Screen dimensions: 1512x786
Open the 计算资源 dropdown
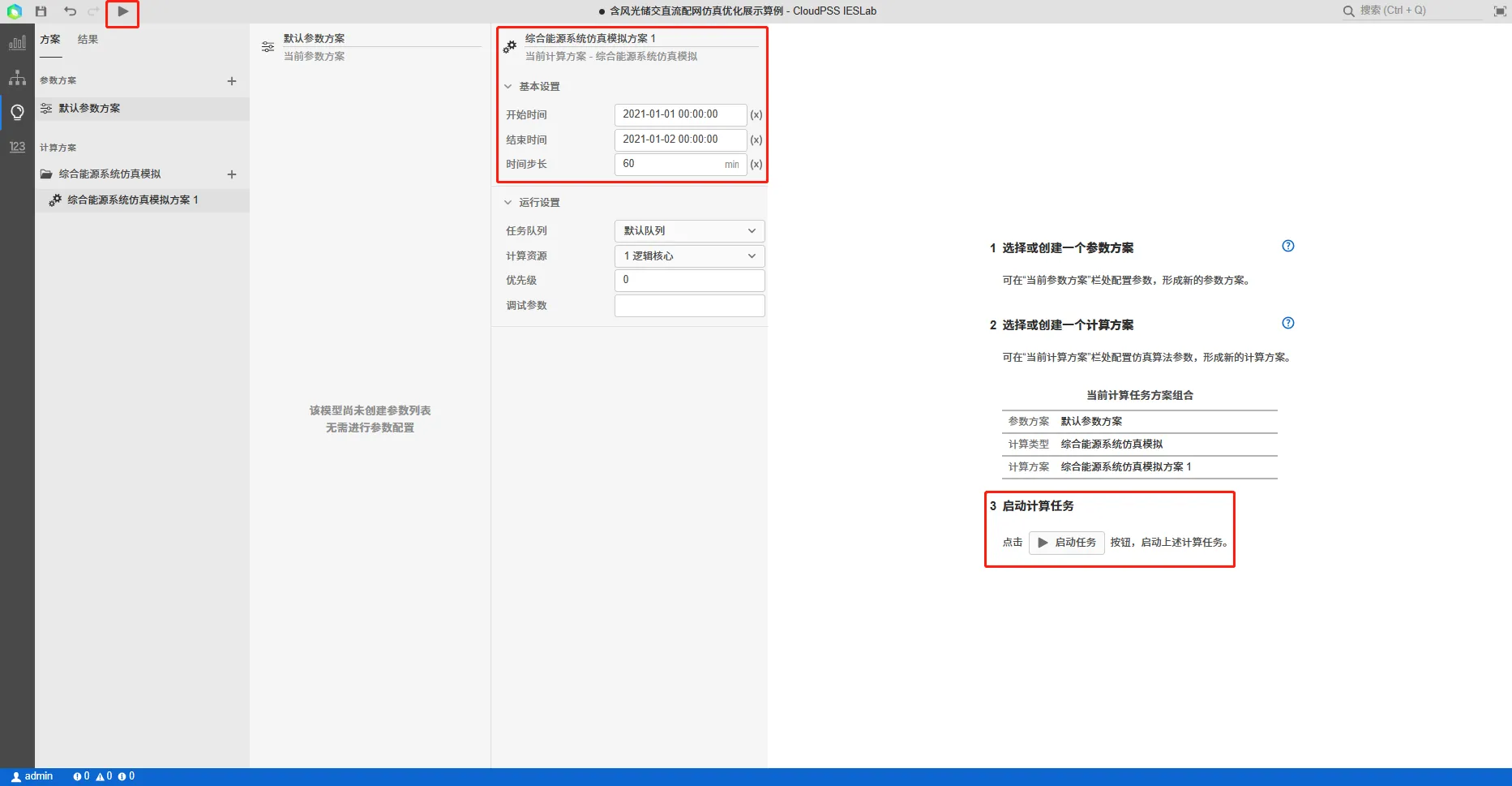click(x=689, y=256)
